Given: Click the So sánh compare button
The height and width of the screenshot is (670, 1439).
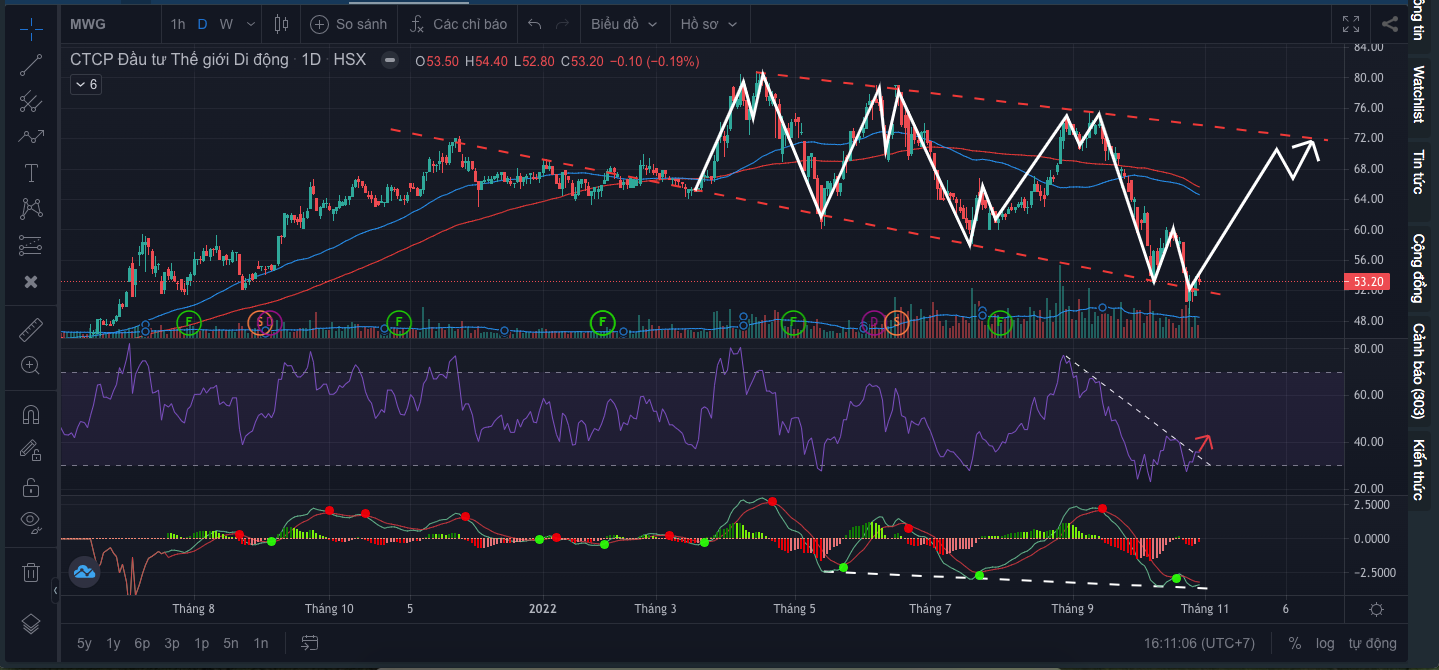Looking at the screenshot, I should click(350, 24).
